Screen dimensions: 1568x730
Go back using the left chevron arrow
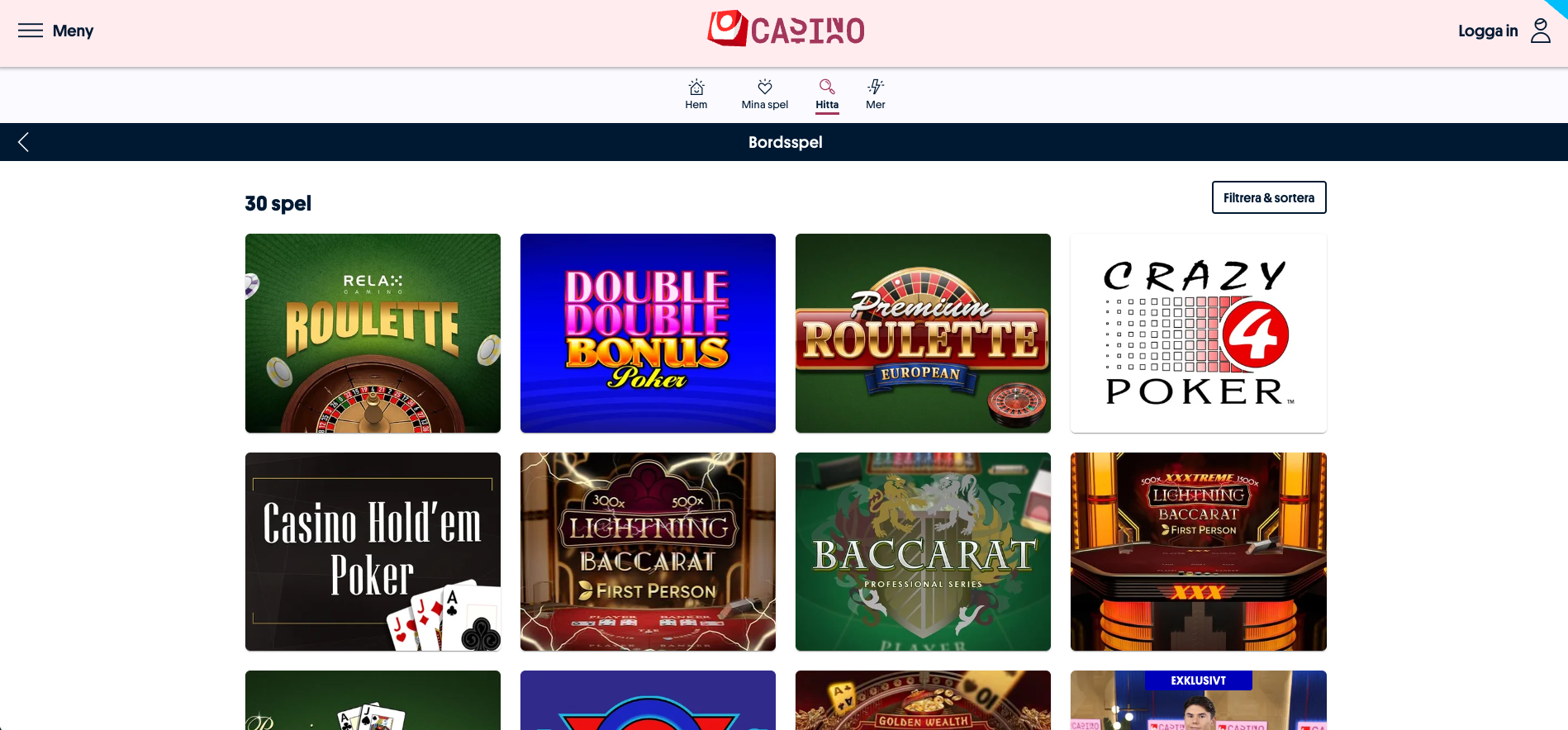(x=23, y=142)
